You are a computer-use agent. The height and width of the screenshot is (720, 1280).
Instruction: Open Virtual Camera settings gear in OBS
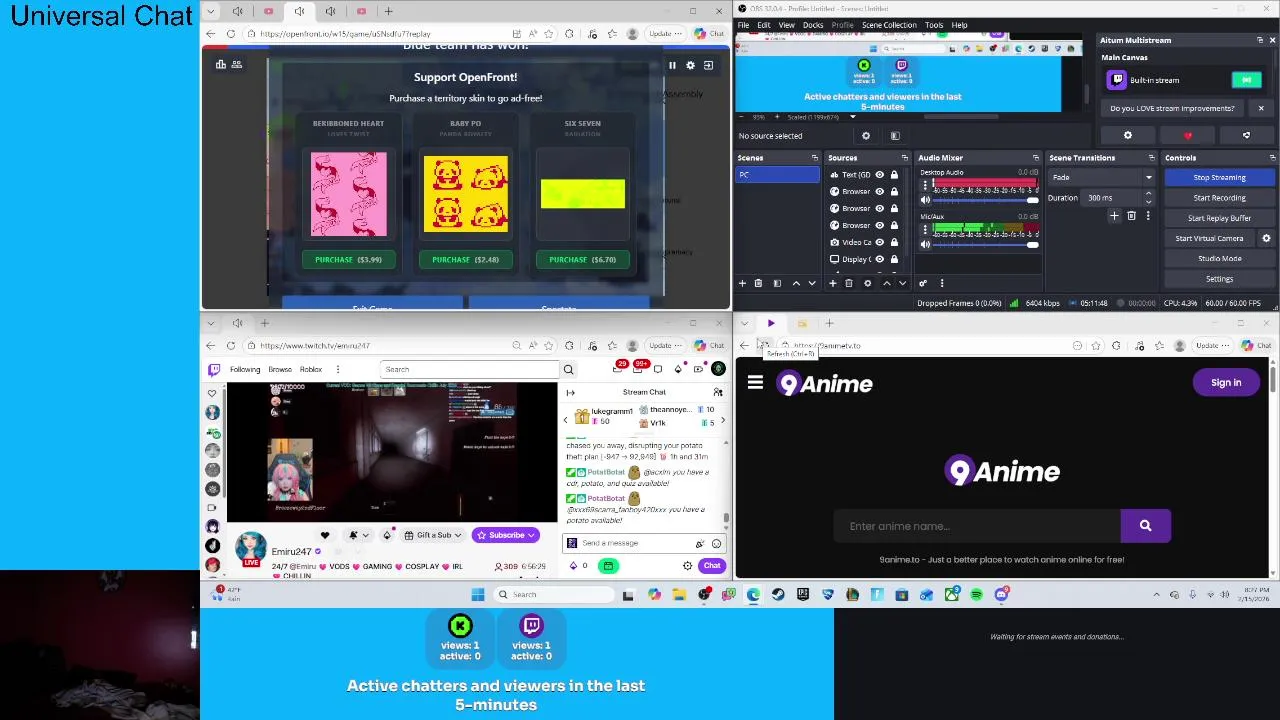[x=1266, y=238]
